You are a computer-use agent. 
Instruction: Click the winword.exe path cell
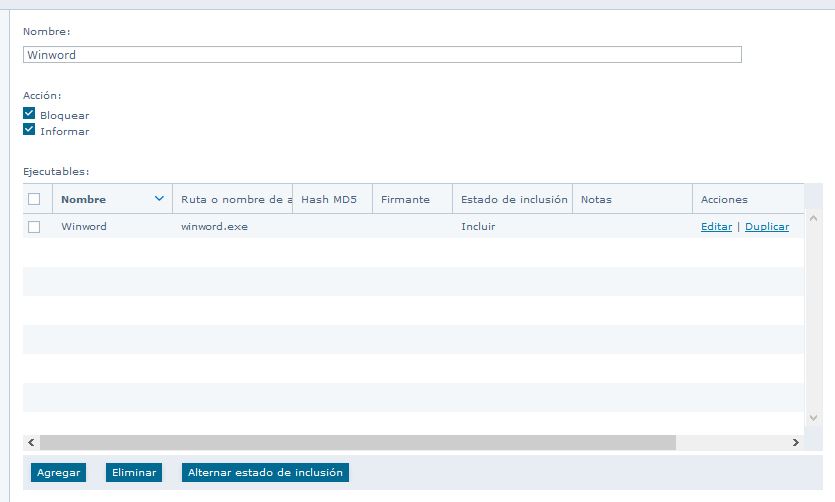[x=214, y=226]
